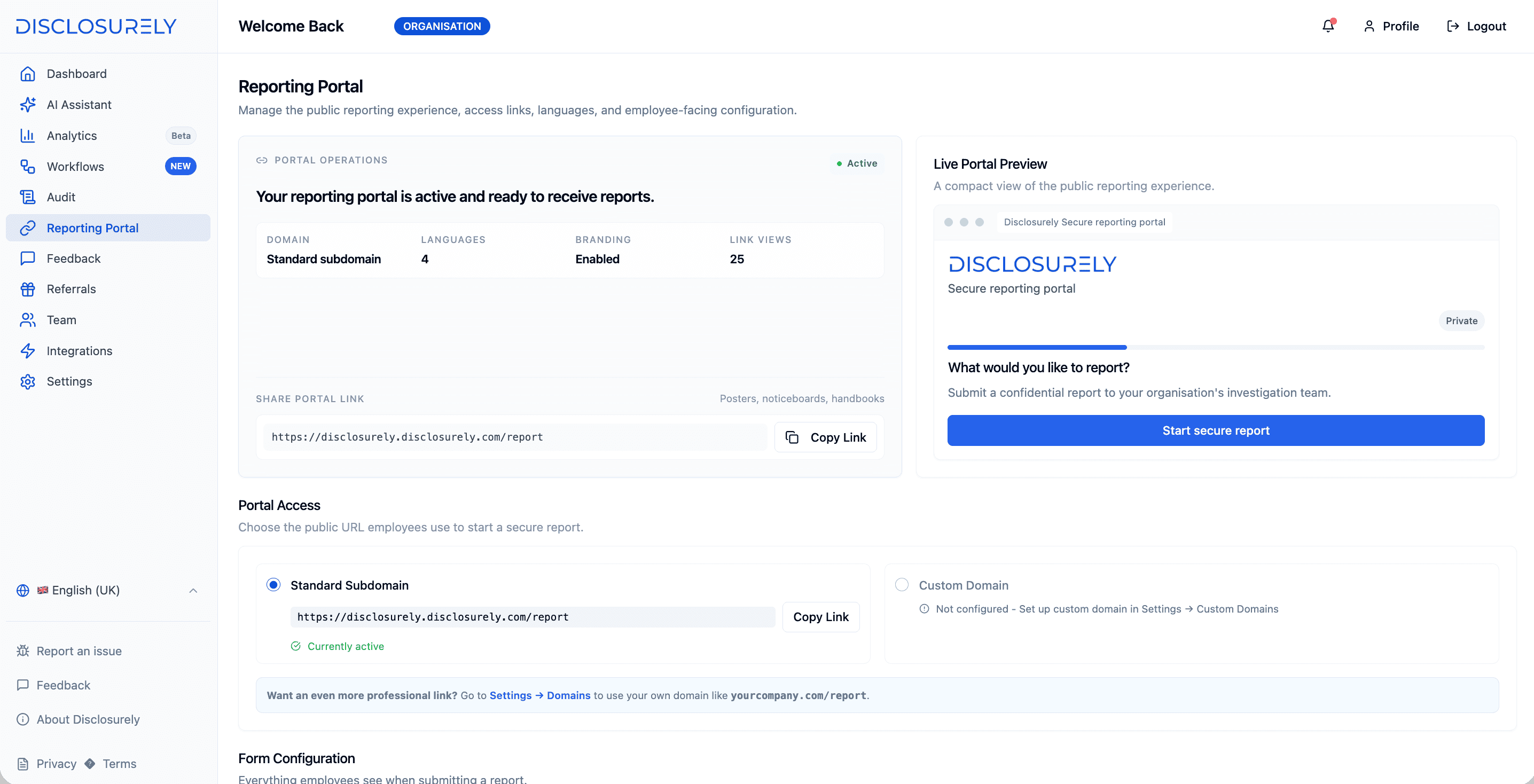Click the Report an issue bug icon
The image size is (1534, 784).
click(22, 650)
